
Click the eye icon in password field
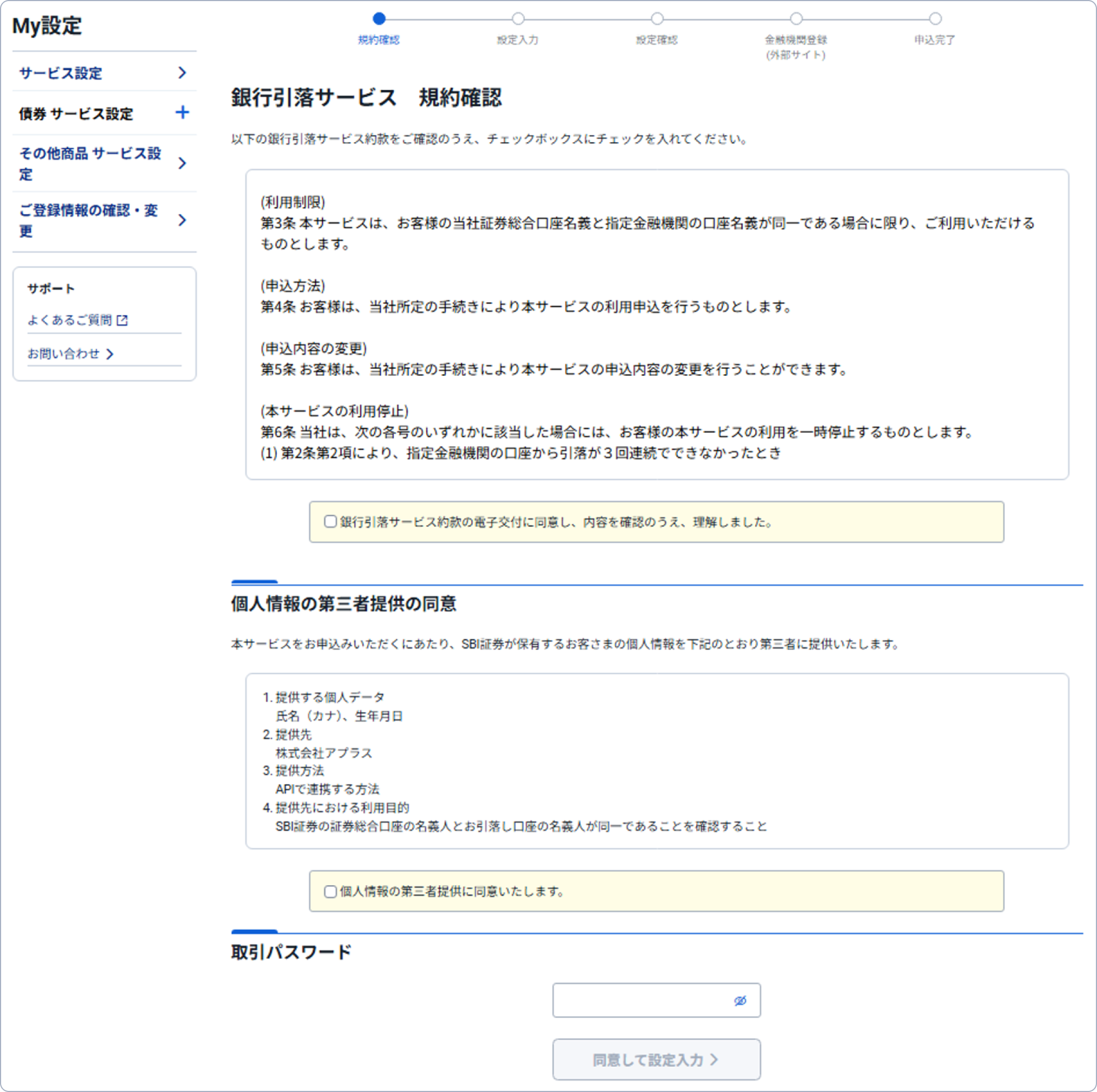(740, 1000)
